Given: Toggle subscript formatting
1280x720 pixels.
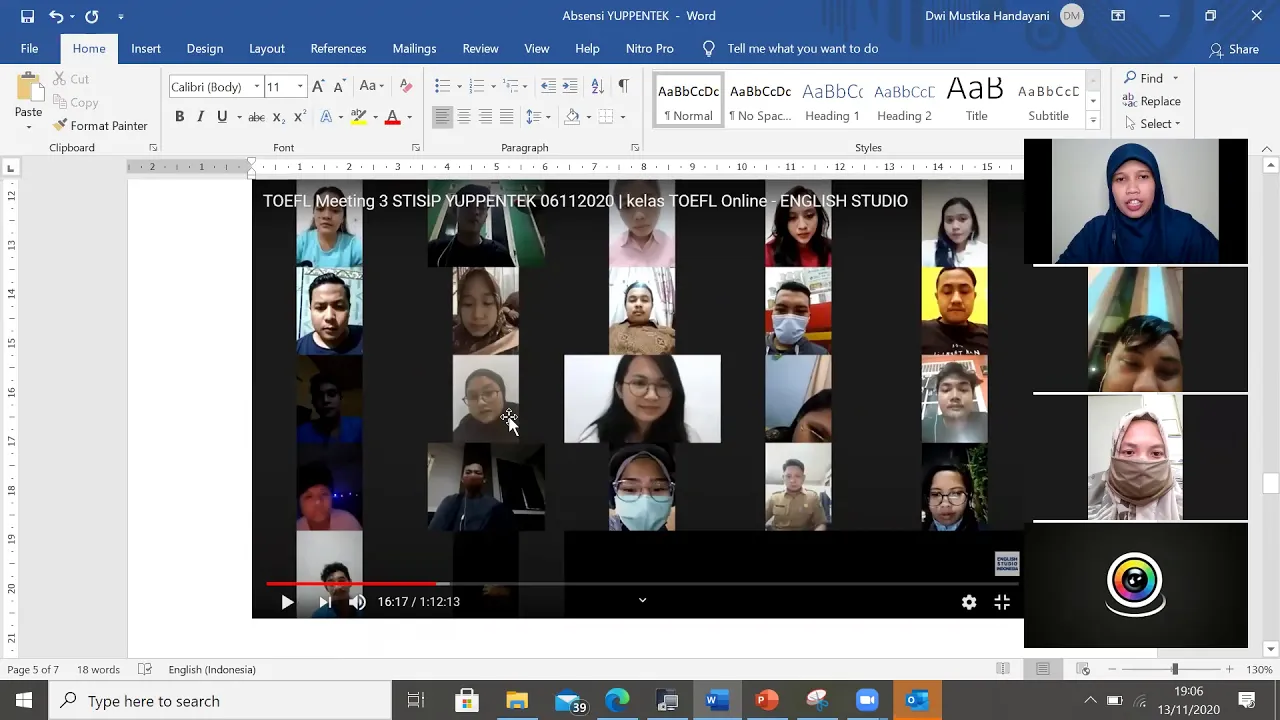Looking at the screenshot, I should (278, 117).
